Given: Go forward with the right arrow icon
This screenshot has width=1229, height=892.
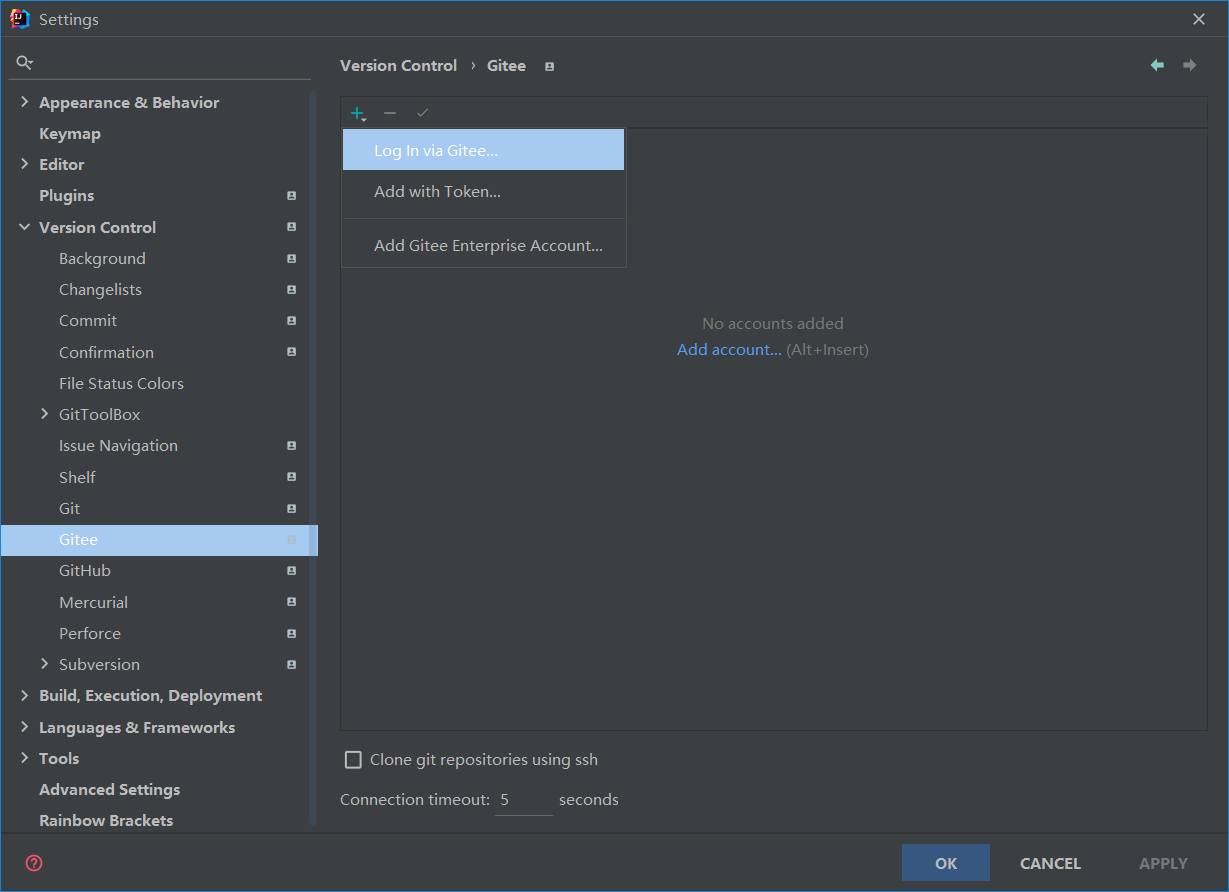Looking at the screenshot, I should [x=1189, y=65].
